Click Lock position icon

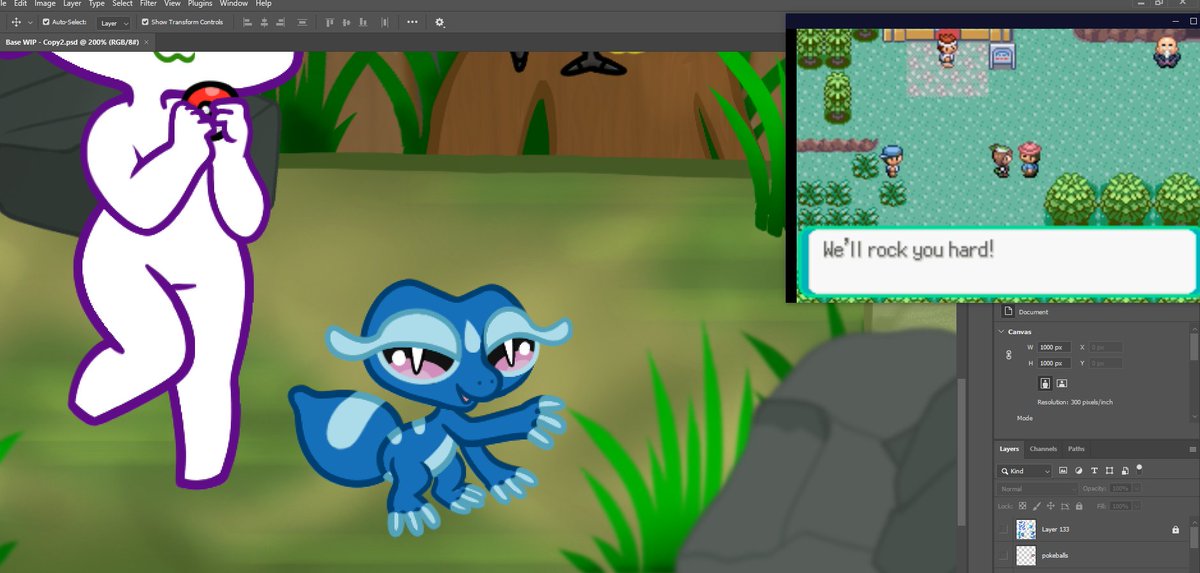click(1051, 506)
